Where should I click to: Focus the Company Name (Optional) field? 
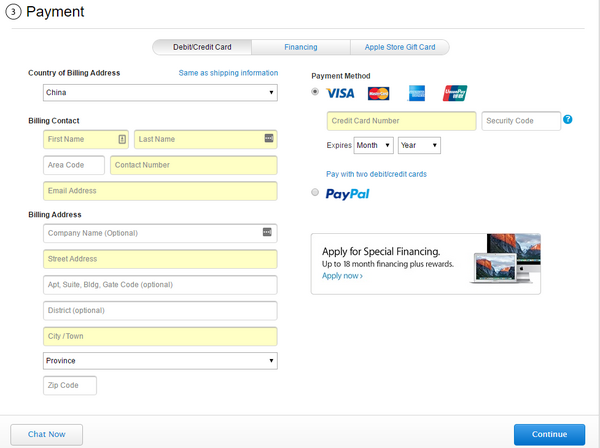click(160, 233)
